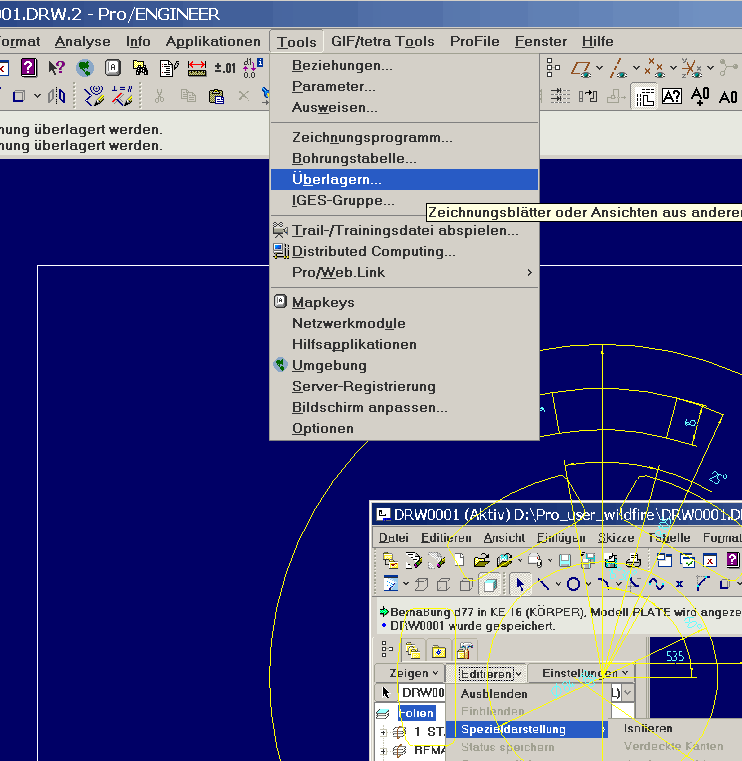Expand the 1 ST layer tree node

coord(383,732)
